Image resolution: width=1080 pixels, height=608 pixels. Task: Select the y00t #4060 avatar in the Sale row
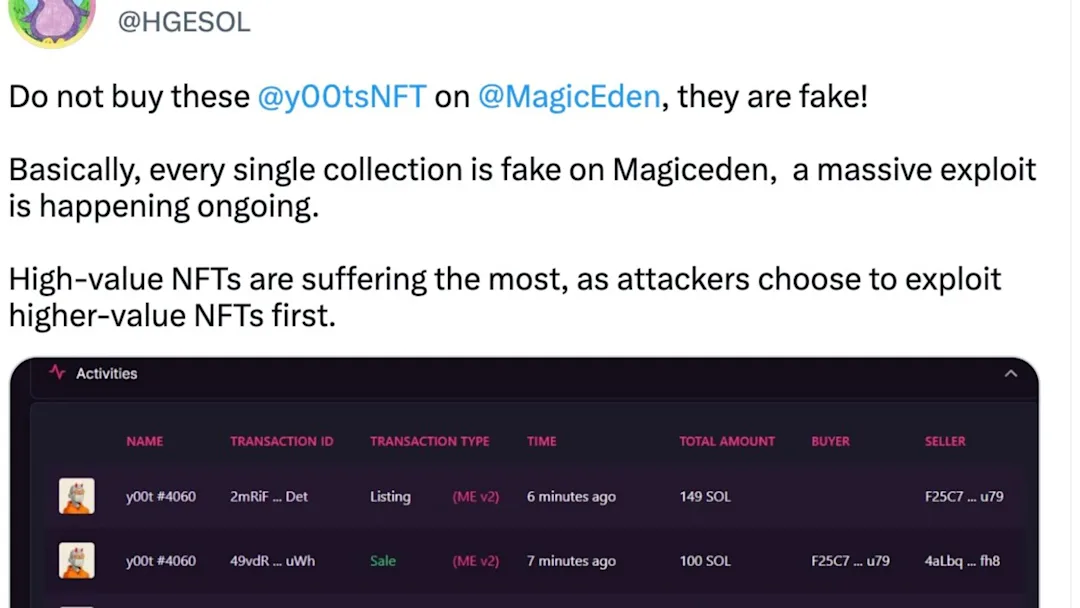[x=77, y=561]
